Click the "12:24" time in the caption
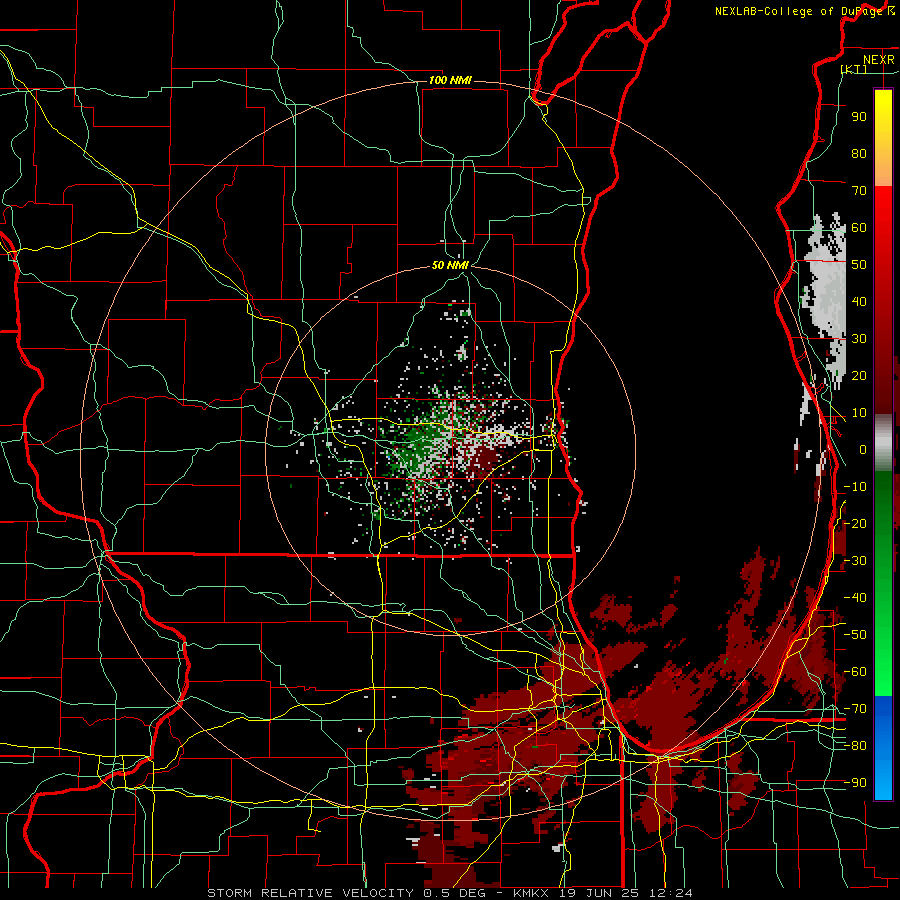Image resolution: width=900 pixels, height=900 pixels. [x=671, y=893]
